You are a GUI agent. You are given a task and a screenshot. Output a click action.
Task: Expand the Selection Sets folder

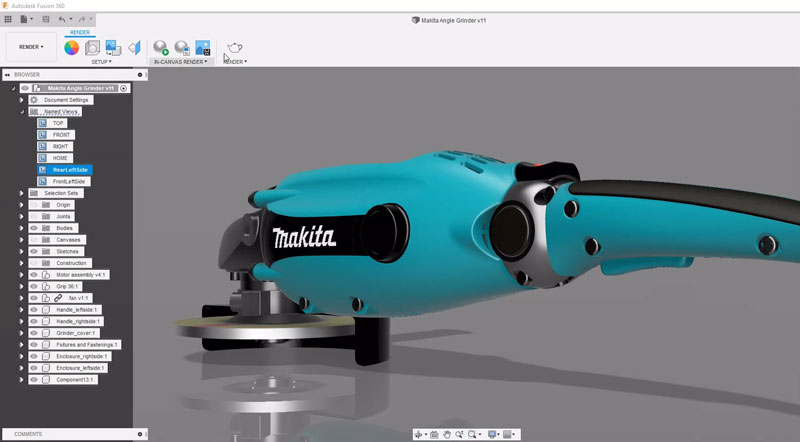pyautogui.click(x=21, y=193)
